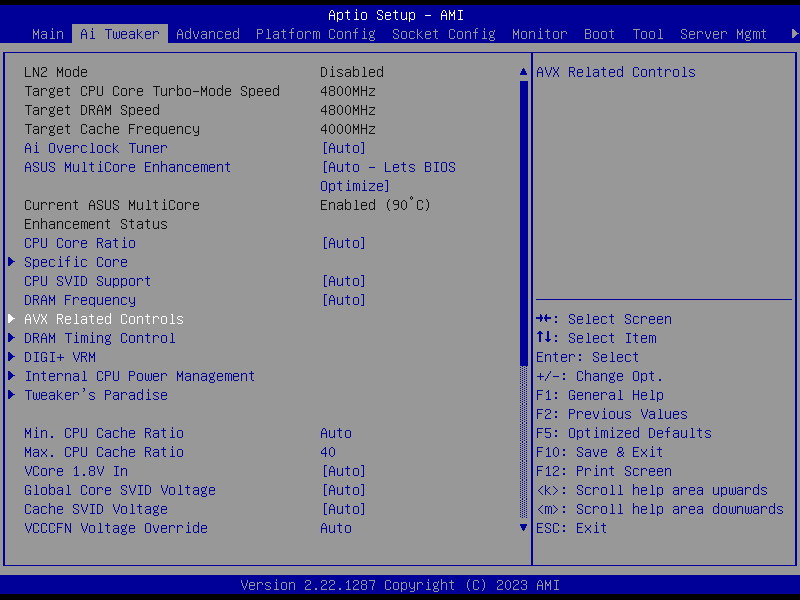Open the Main tab
Viewport: 800px width, 600px height.
tap(48, 34)
